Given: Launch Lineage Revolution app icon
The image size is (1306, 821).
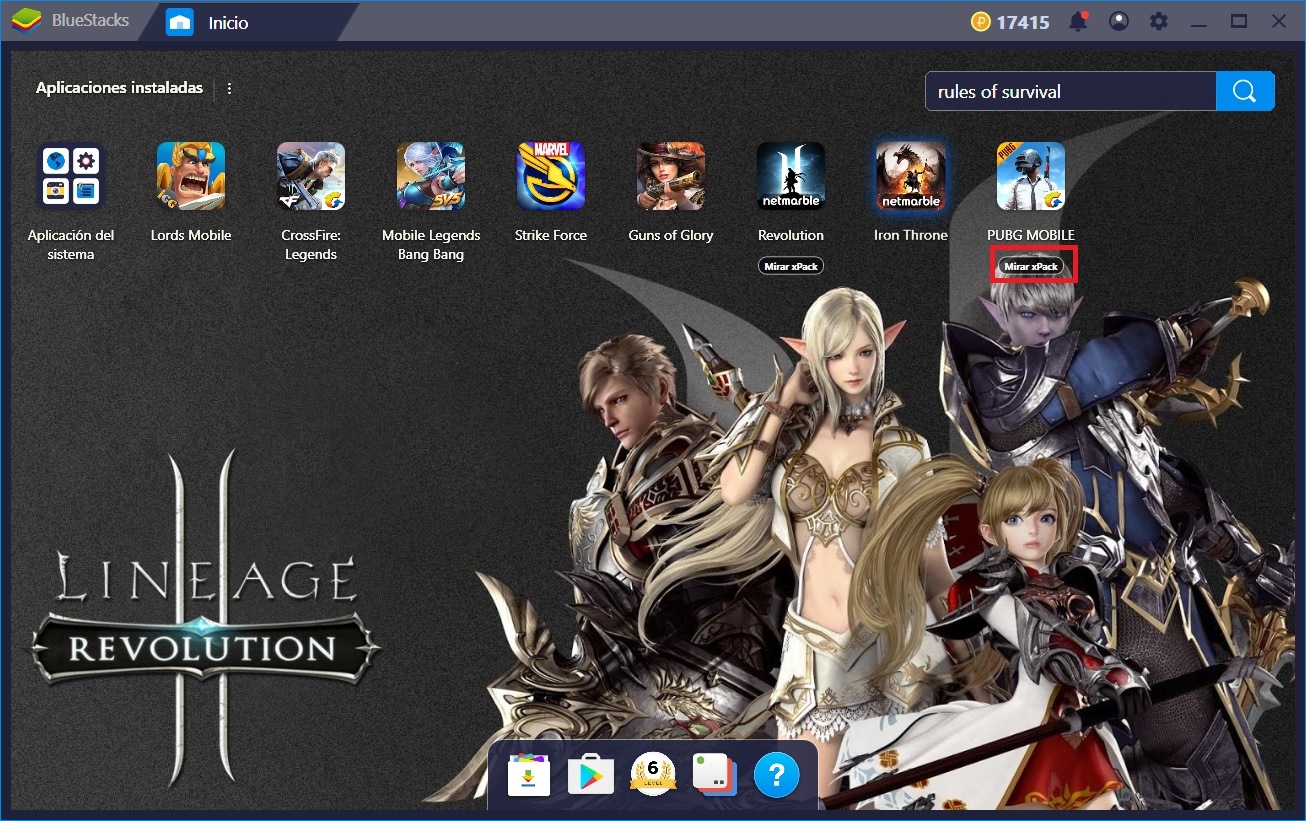Looking at the screenshot, I should tap(791, 176).
